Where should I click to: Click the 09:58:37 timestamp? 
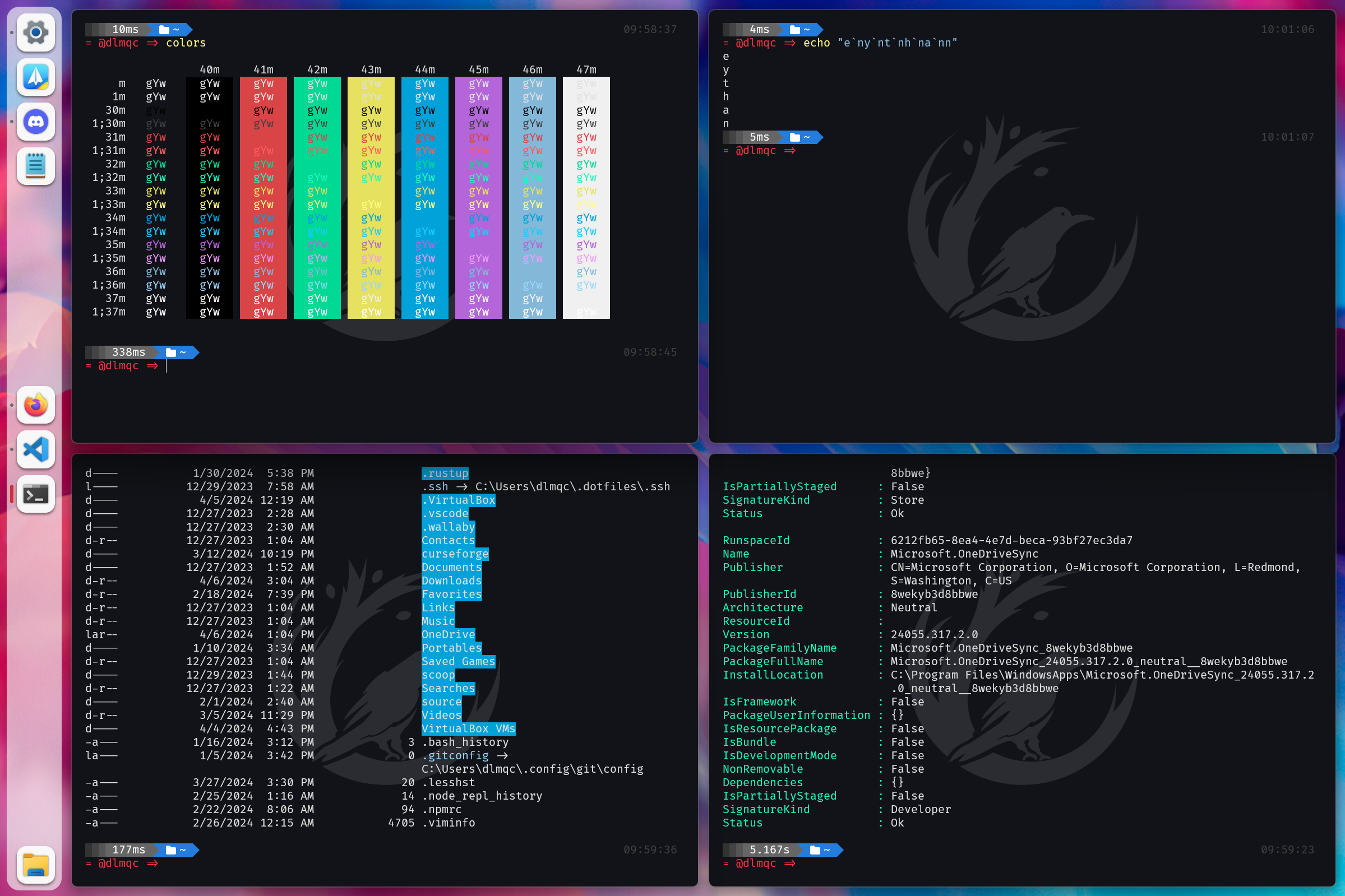pyautogui.click(x=650, y=29)
